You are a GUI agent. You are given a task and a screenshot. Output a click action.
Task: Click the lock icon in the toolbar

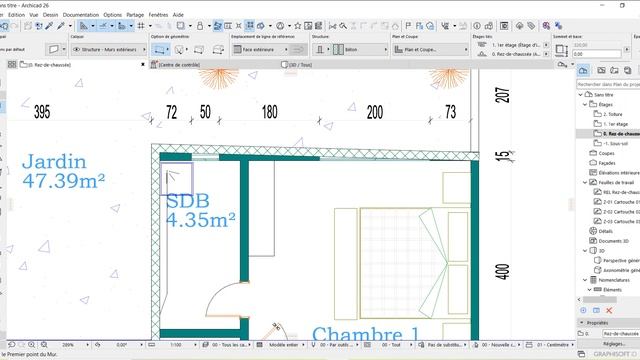point(200,26)
